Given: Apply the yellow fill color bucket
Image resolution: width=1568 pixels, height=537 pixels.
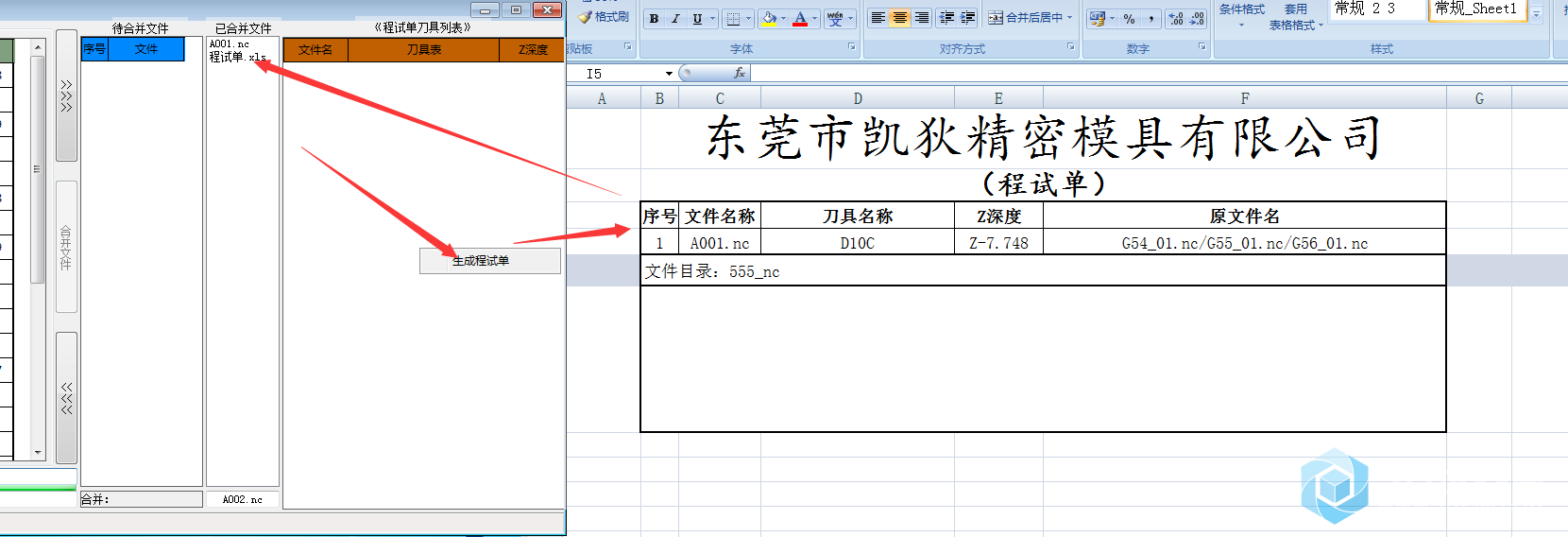Looking at the screenshot, I should [769, 18].
